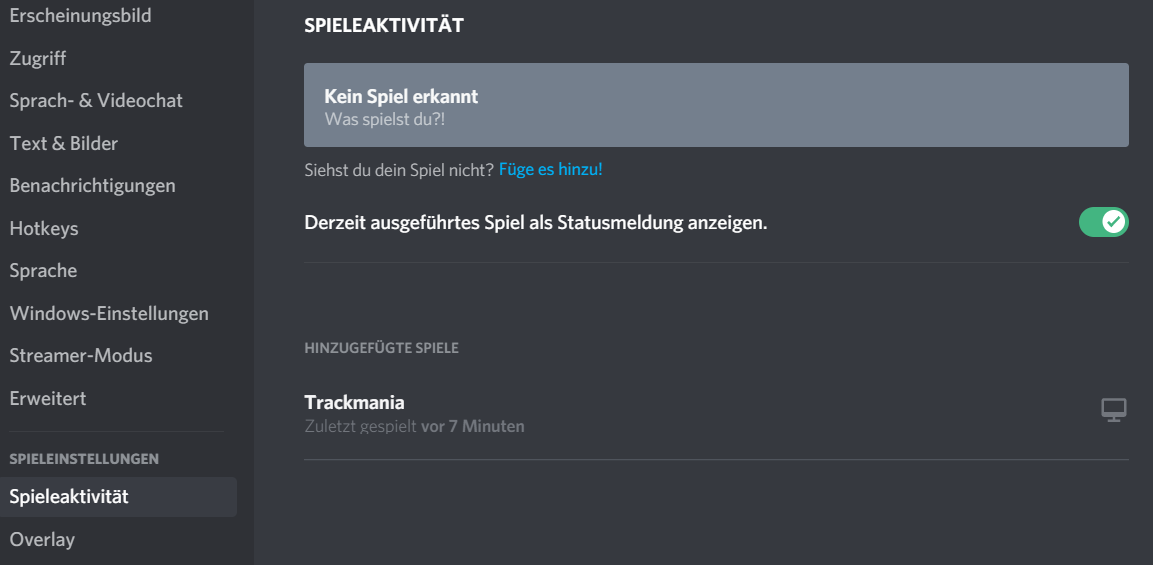Image resolution: width=1153 pixels, height=565 pixels.
Task: Click the 'Kein Spiel erkannt' banner
Action: pos(716,105)
